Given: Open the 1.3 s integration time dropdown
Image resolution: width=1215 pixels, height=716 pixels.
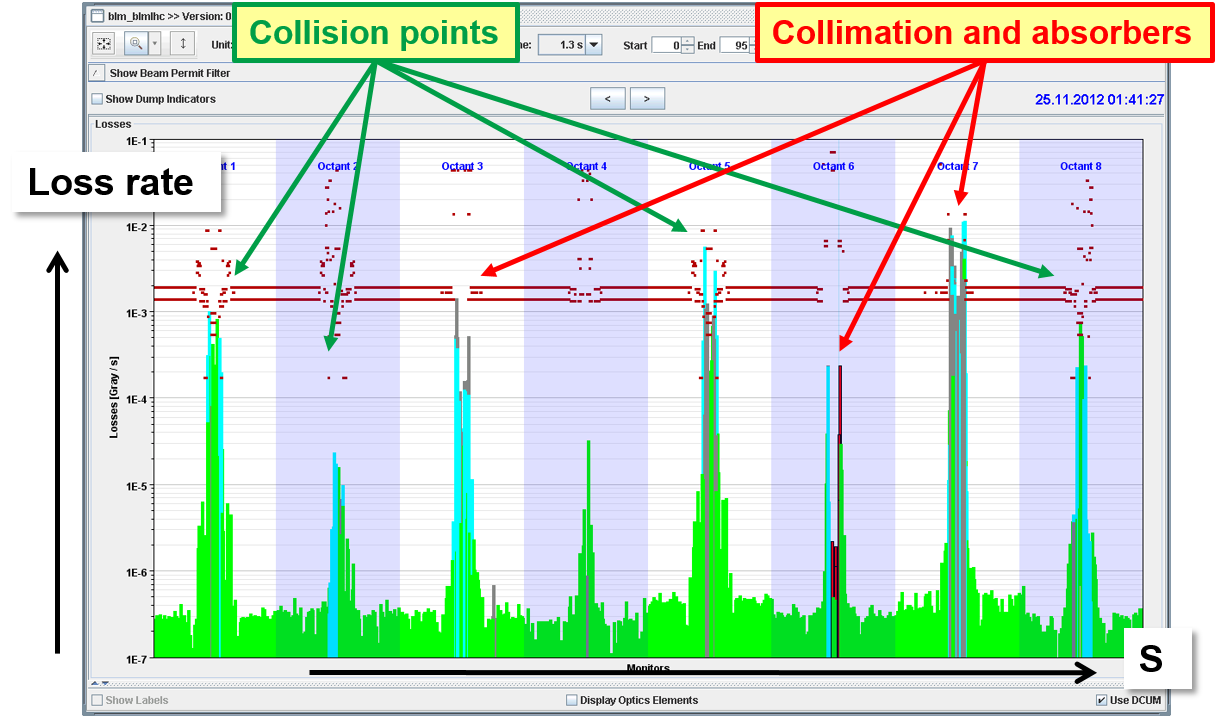Looking at the screenshot, I should [593, 45].
